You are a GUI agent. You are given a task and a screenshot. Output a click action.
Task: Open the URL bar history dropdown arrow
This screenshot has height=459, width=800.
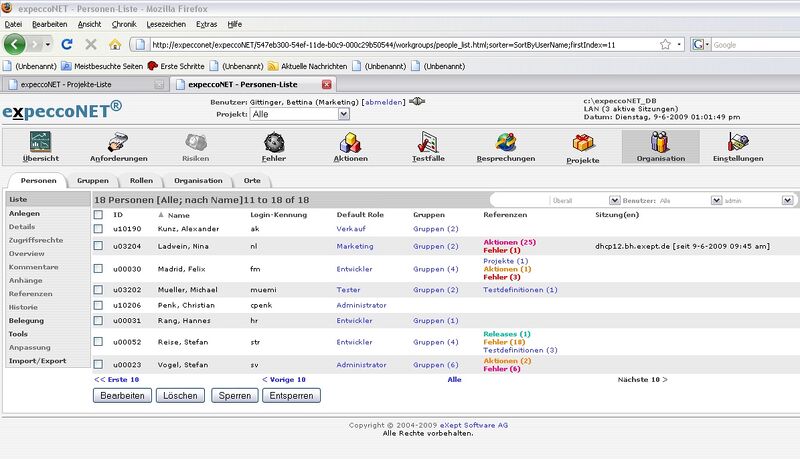[x=679, y=44]
